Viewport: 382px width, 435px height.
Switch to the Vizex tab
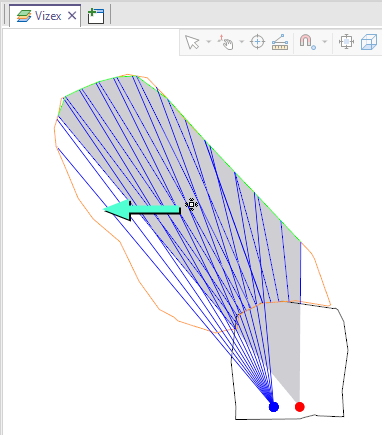point(45,16)
